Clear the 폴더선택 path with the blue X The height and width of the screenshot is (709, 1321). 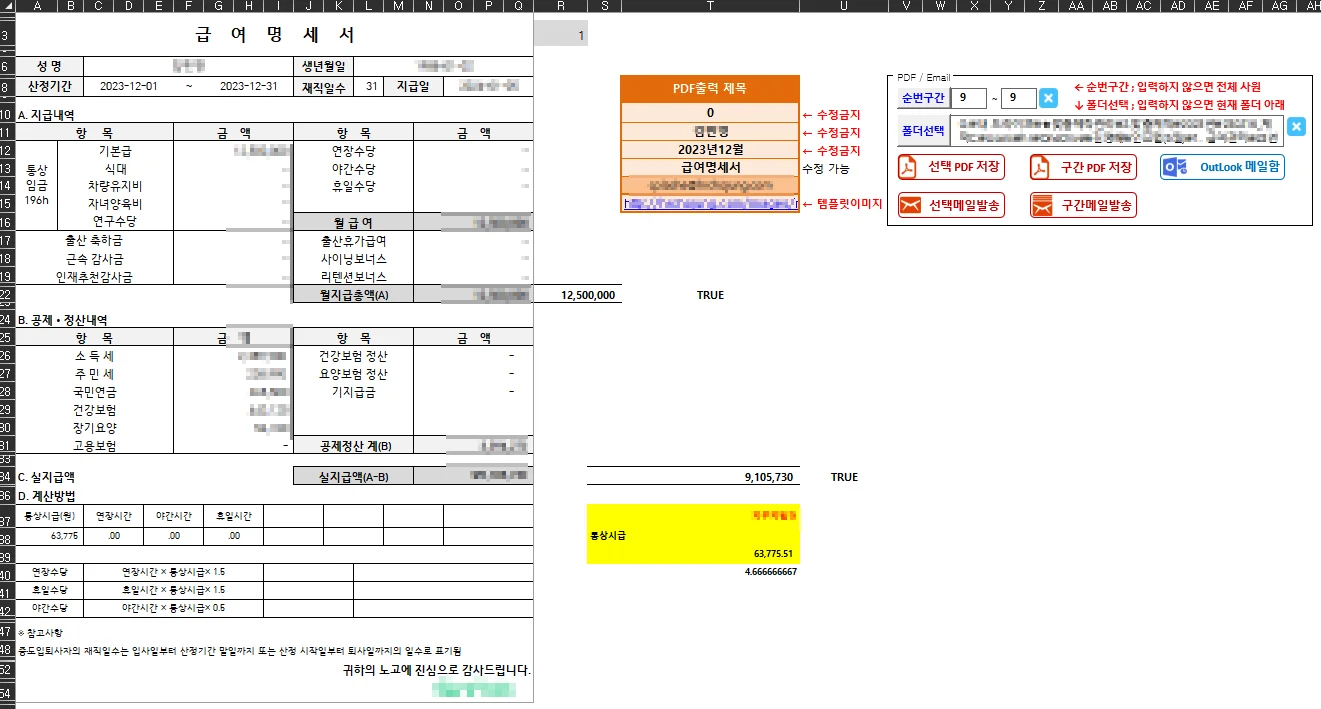pos(1295,126)
